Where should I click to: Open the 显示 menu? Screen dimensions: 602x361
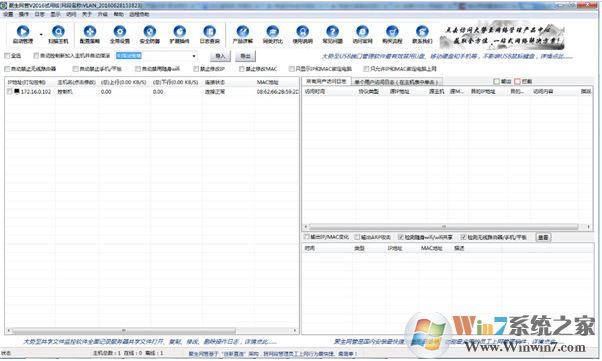pyautogui.click(x=55, y=14)
